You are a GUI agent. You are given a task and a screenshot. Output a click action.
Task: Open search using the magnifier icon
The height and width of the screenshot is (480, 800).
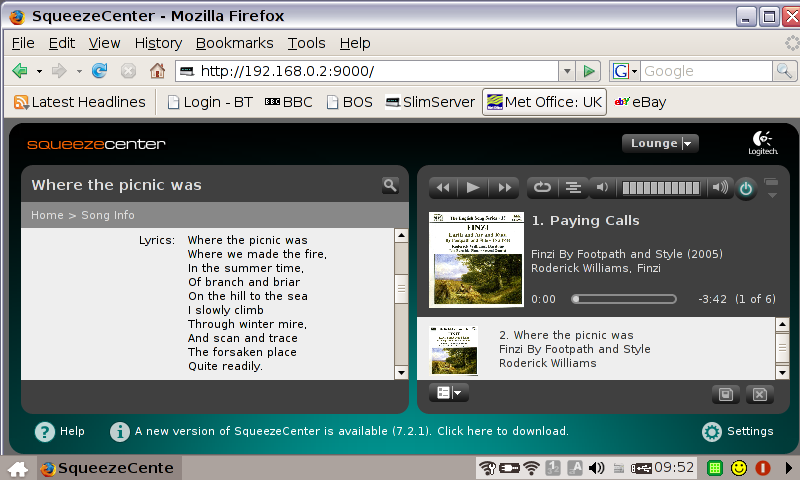click(x=390, y=185)
